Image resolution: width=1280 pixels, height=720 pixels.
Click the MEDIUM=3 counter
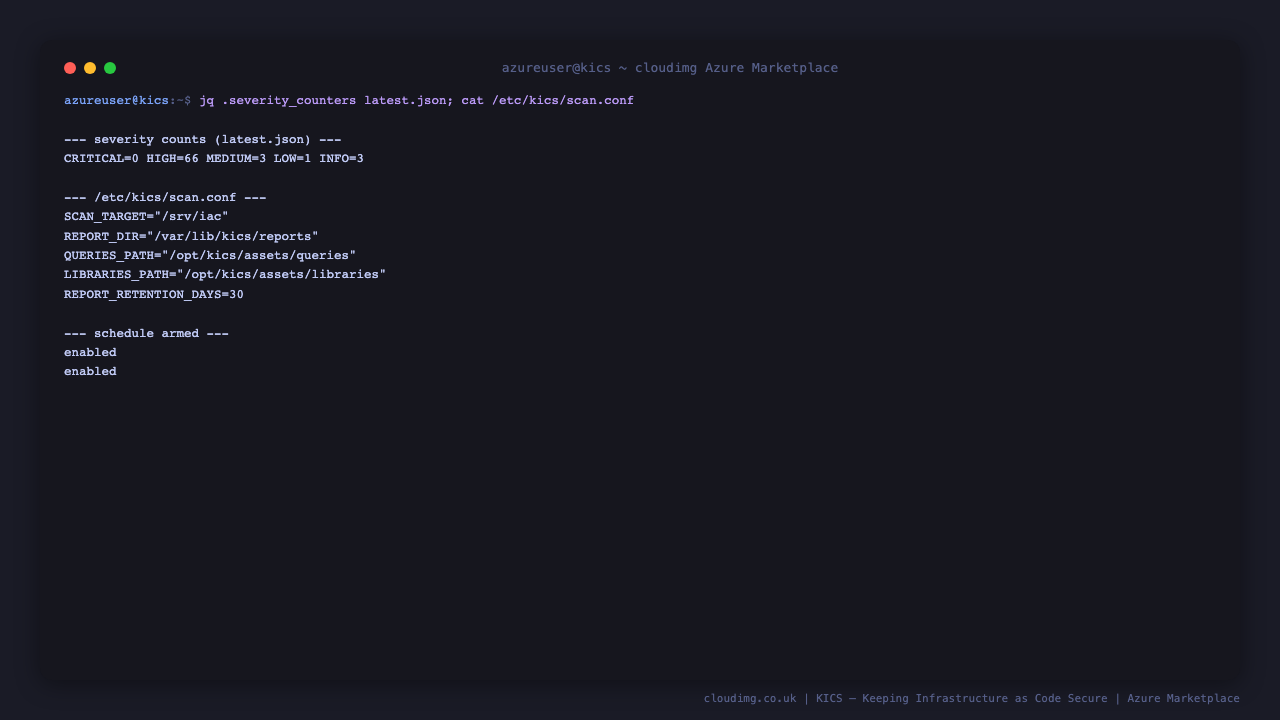pos(236,159)
